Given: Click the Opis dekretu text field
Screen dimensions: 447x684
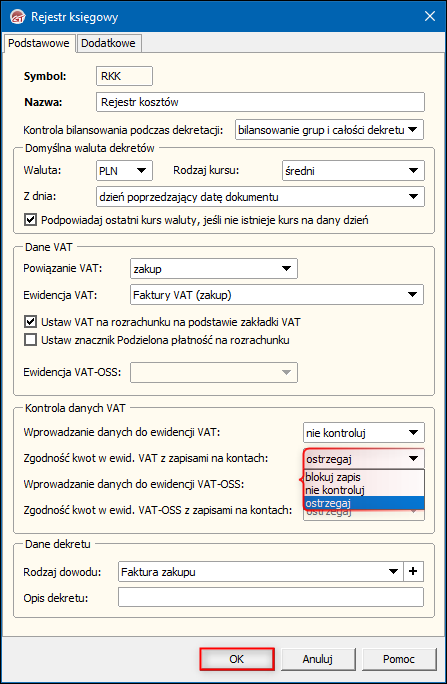Looking at the screenshot, I should tap(271, 597).
